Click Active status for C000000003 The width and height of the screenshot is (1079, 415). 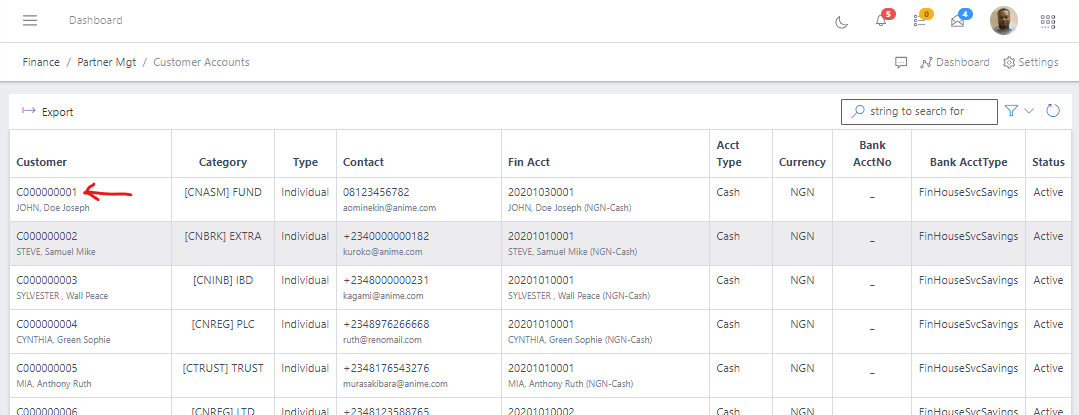click(x=1048, y=280)
